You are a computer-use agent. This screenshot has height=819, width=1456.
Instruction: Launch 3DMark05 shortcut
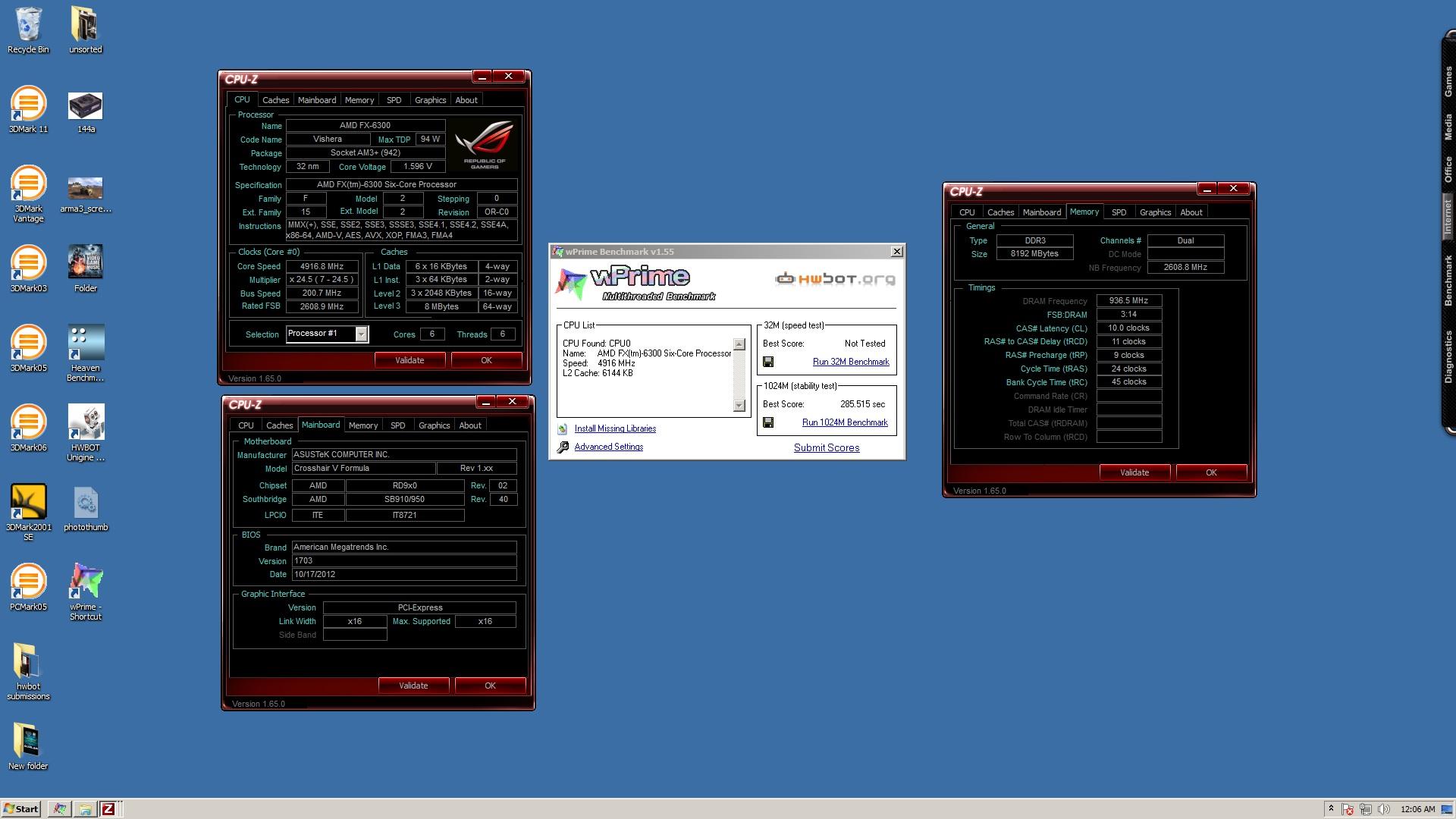(x=28, y=349)
